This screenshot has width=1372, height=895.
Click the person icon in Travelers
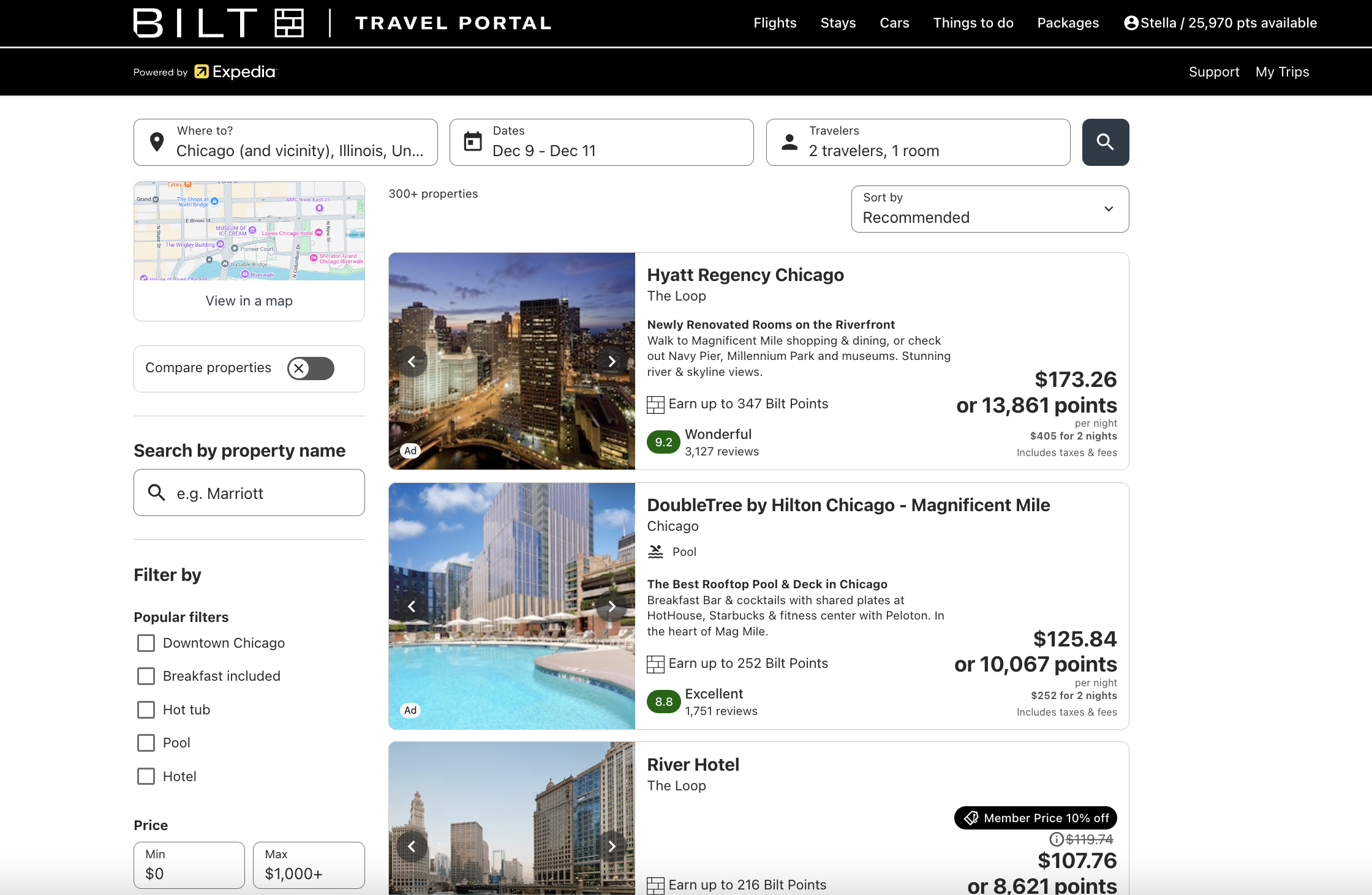pyautogui.click(x=790, y=142)
